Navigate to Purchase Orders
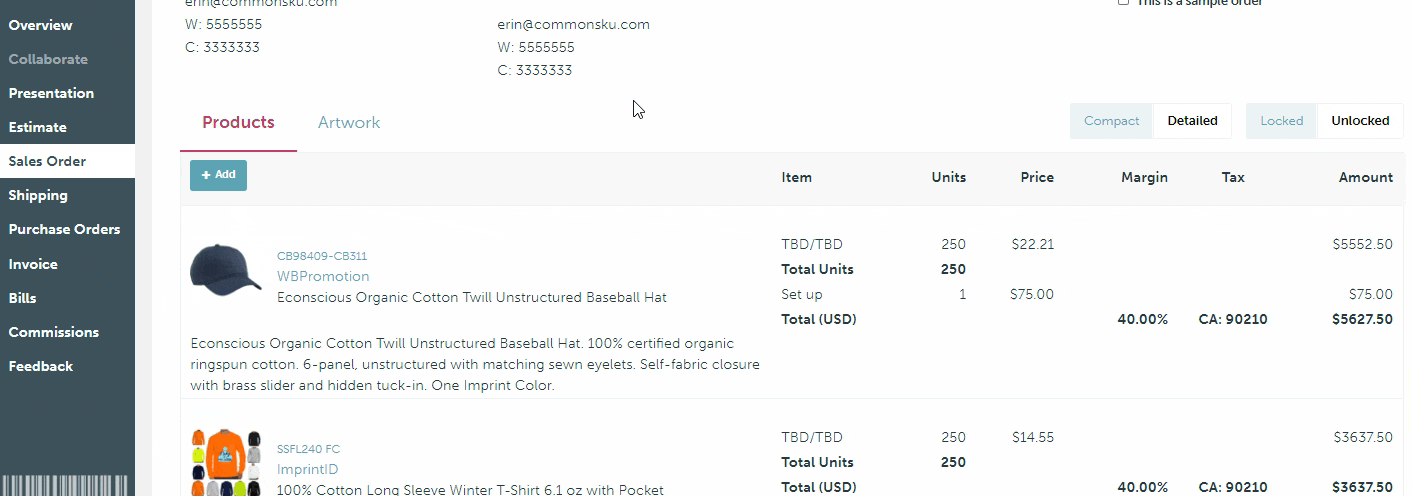The height and width of the screenshot is (496, 1413). 64,229
